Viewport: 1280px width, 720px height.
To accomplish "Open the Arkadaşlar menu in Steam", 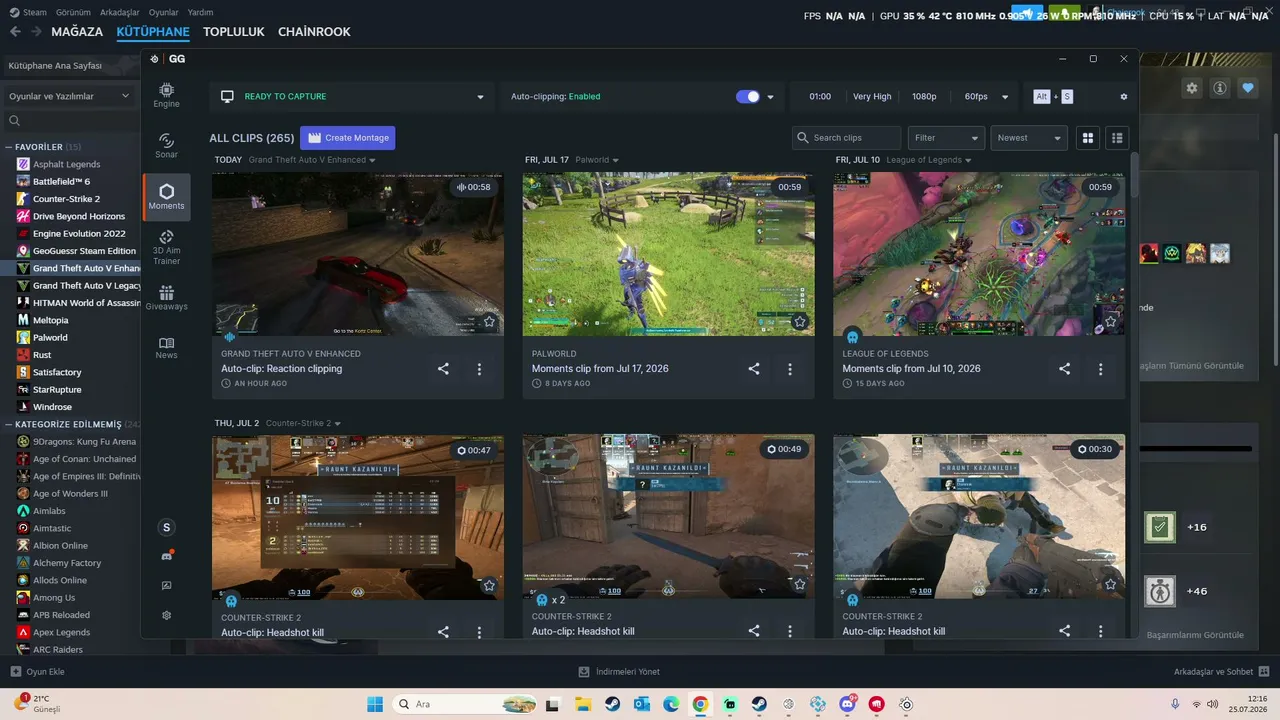I will [120, 12].
